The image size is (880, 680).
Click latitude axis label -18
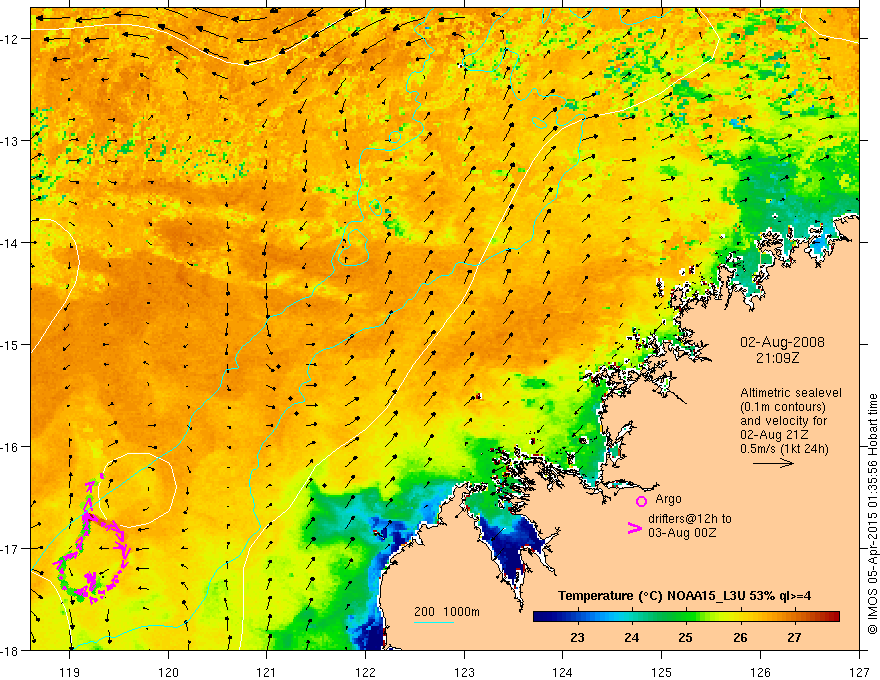[x=10, y=650]
